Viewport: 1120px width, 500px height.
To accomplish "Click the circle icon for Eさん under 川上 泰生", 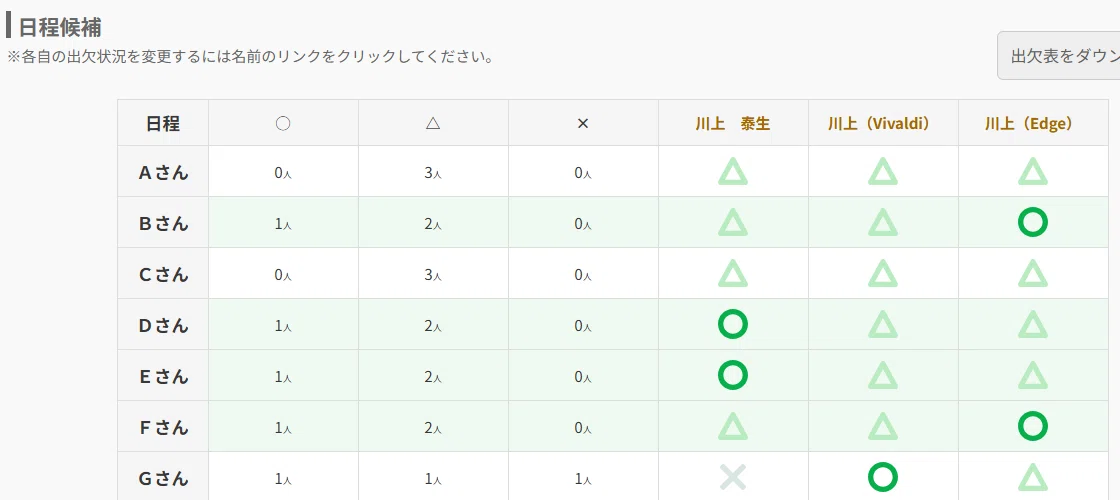I will tap(732, 375).
